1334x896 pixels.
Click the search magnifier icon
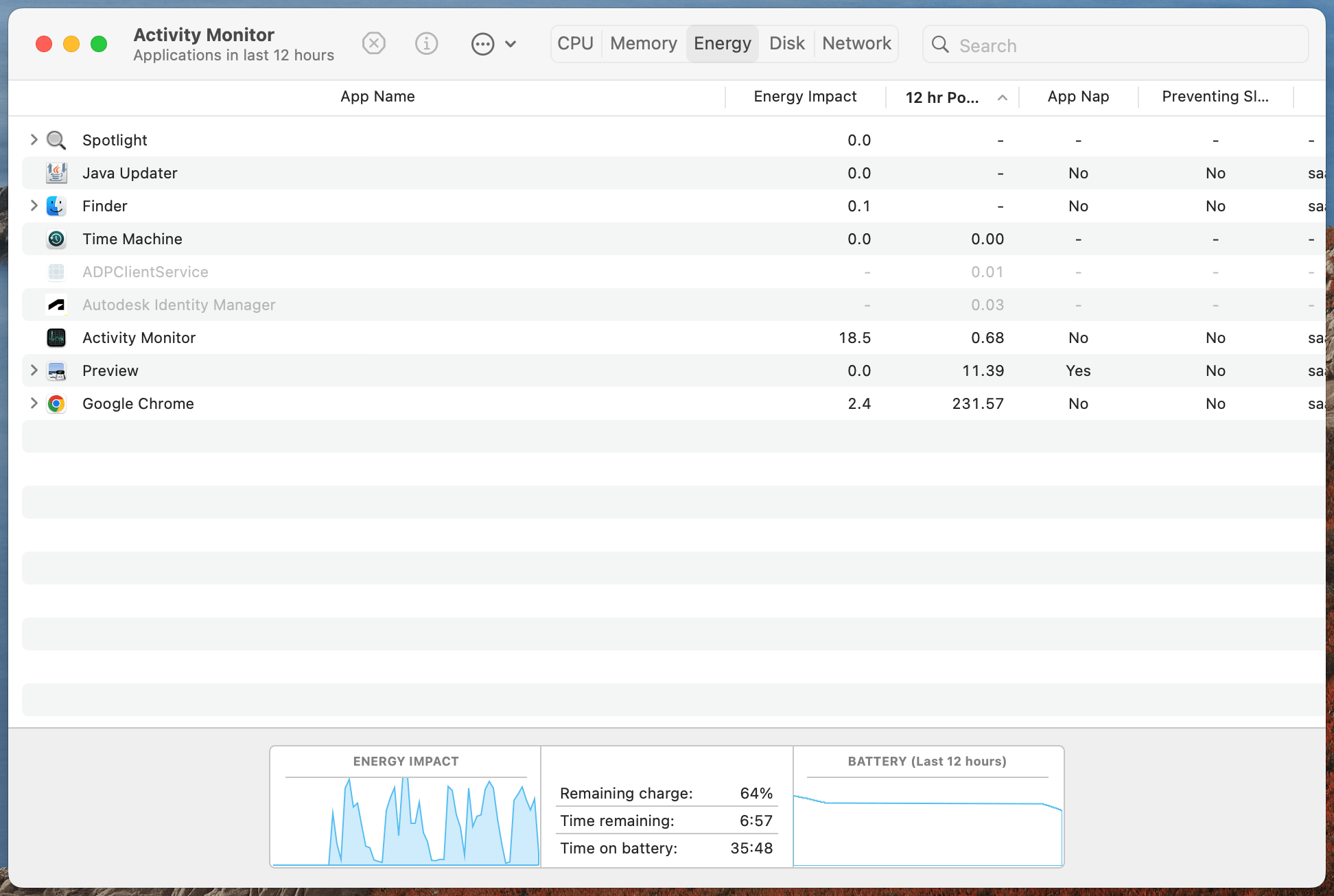point(940,45)
